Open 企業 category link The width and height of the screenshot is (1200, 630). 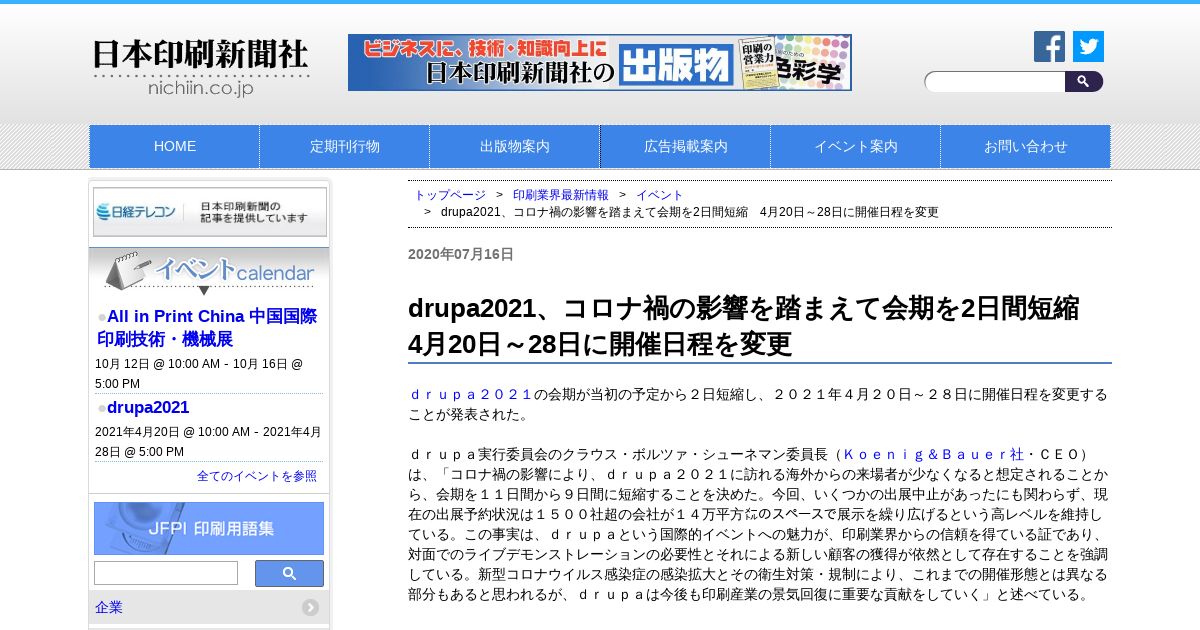click(109, 607)
